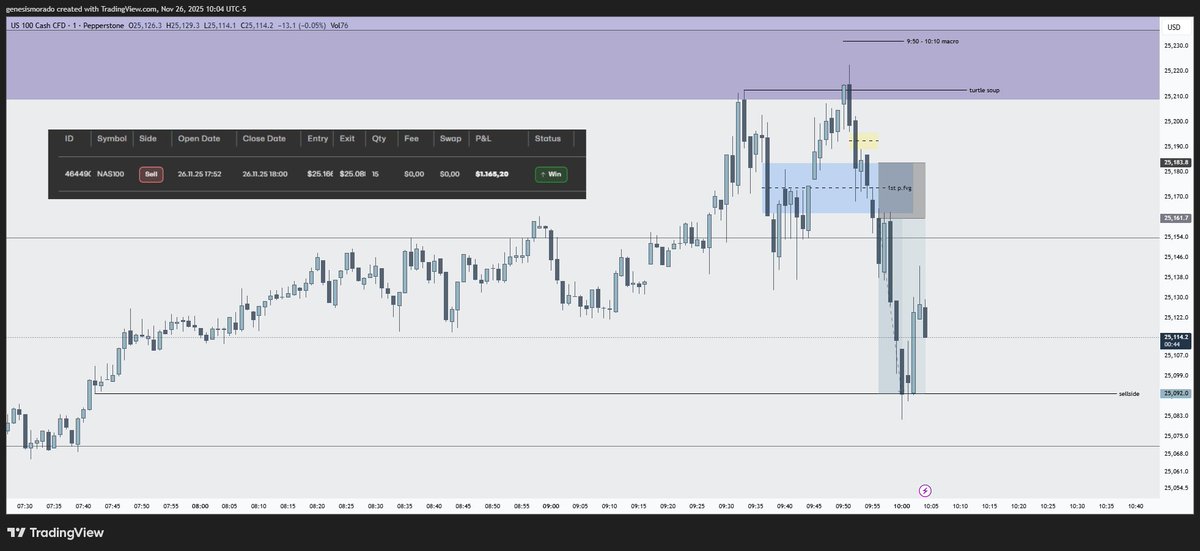Click the 'Qty' column header
This screenshot has width=1200, height=551.
click(378, 139)
